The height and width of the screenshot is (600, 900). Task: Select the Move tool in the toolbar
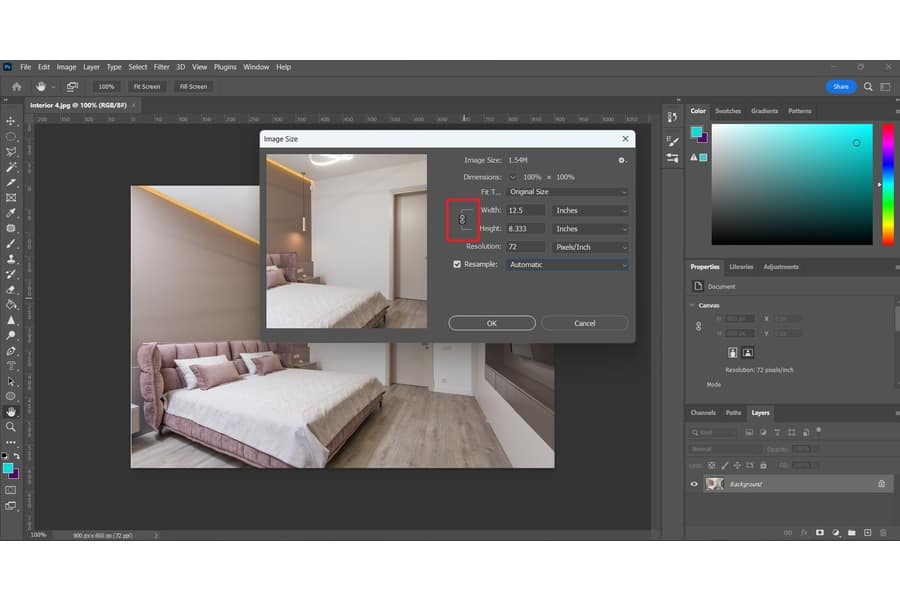pos(11,121)
